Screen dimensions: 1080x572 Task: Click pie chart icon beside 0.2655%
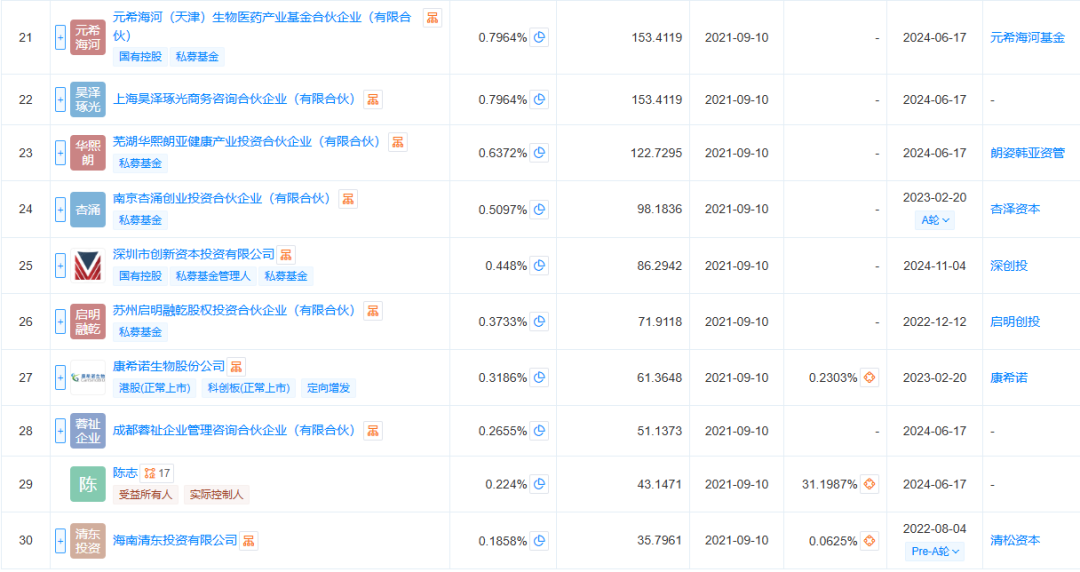tap(539, 431)
